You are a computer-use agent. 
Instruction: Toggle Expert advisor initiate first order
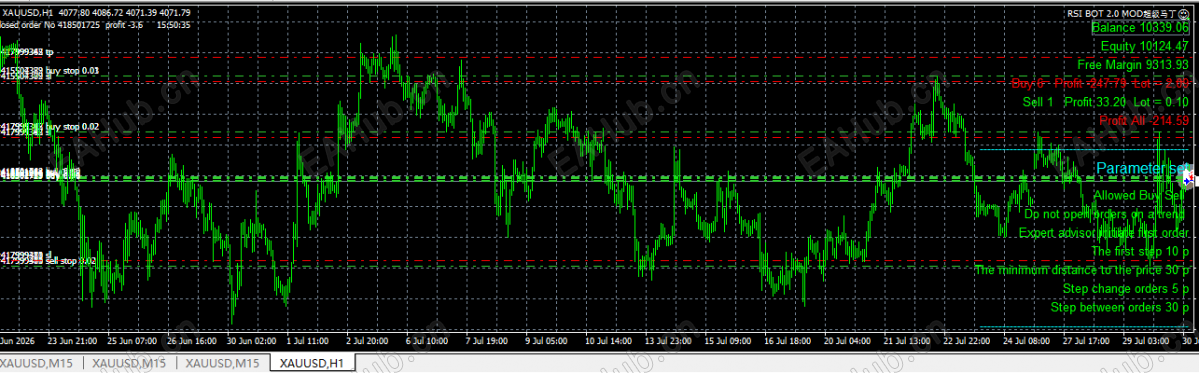pos(1105,232)
